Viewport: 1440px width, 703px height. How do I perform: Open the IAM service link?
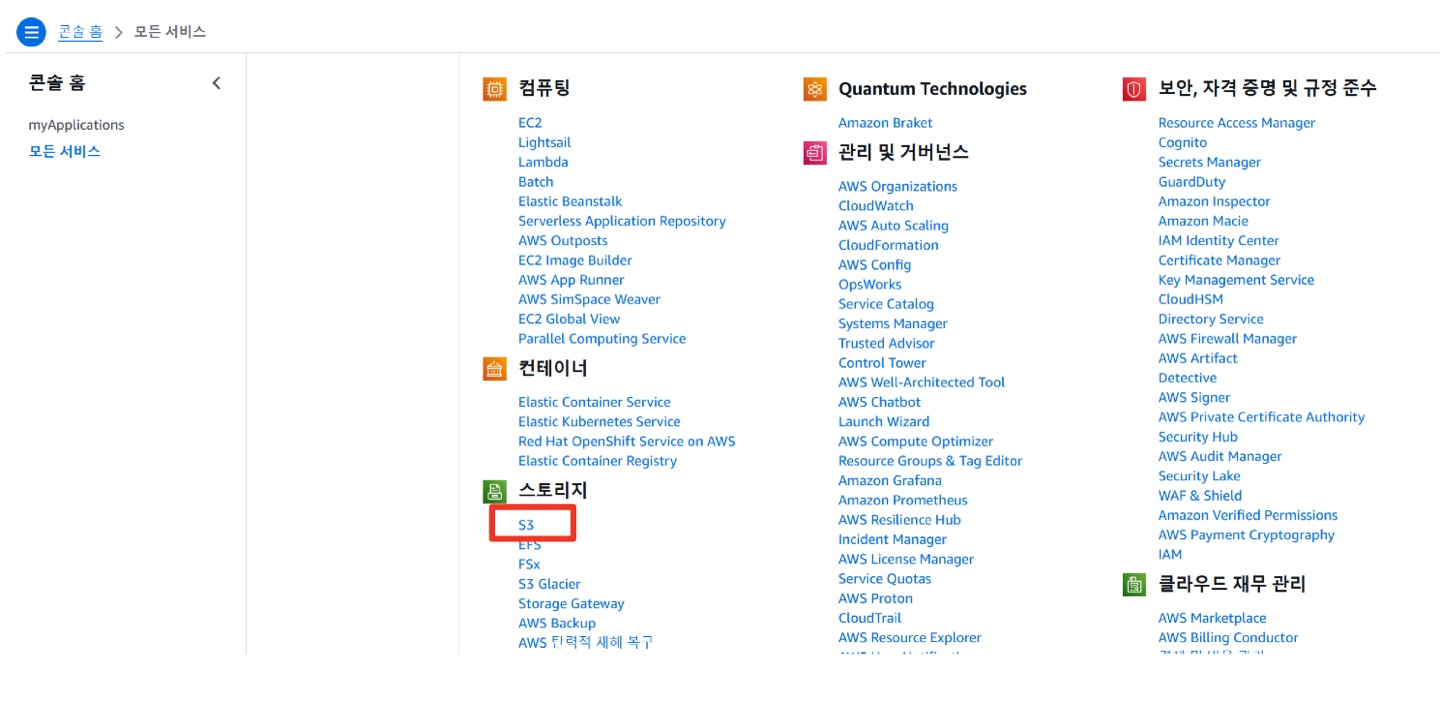coord(1170,554)
